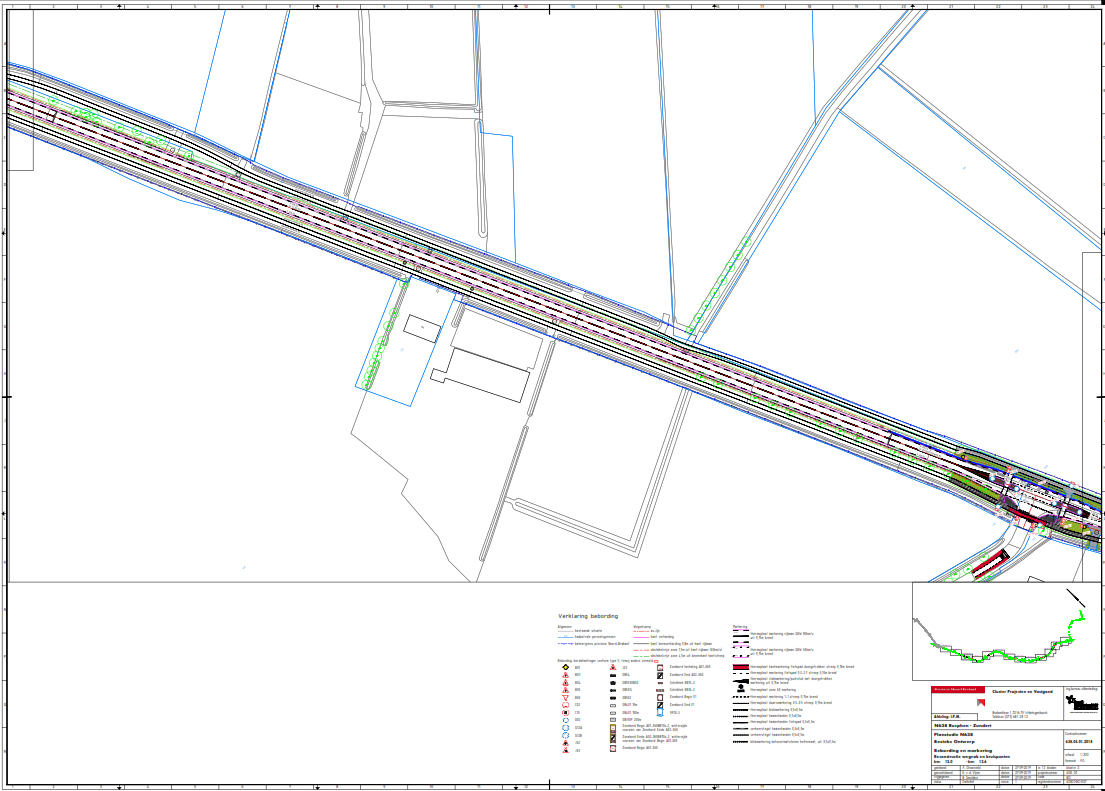
Task: Click the yellow diamond B01 priority sign symbol
Action: (x=566, y=667)
